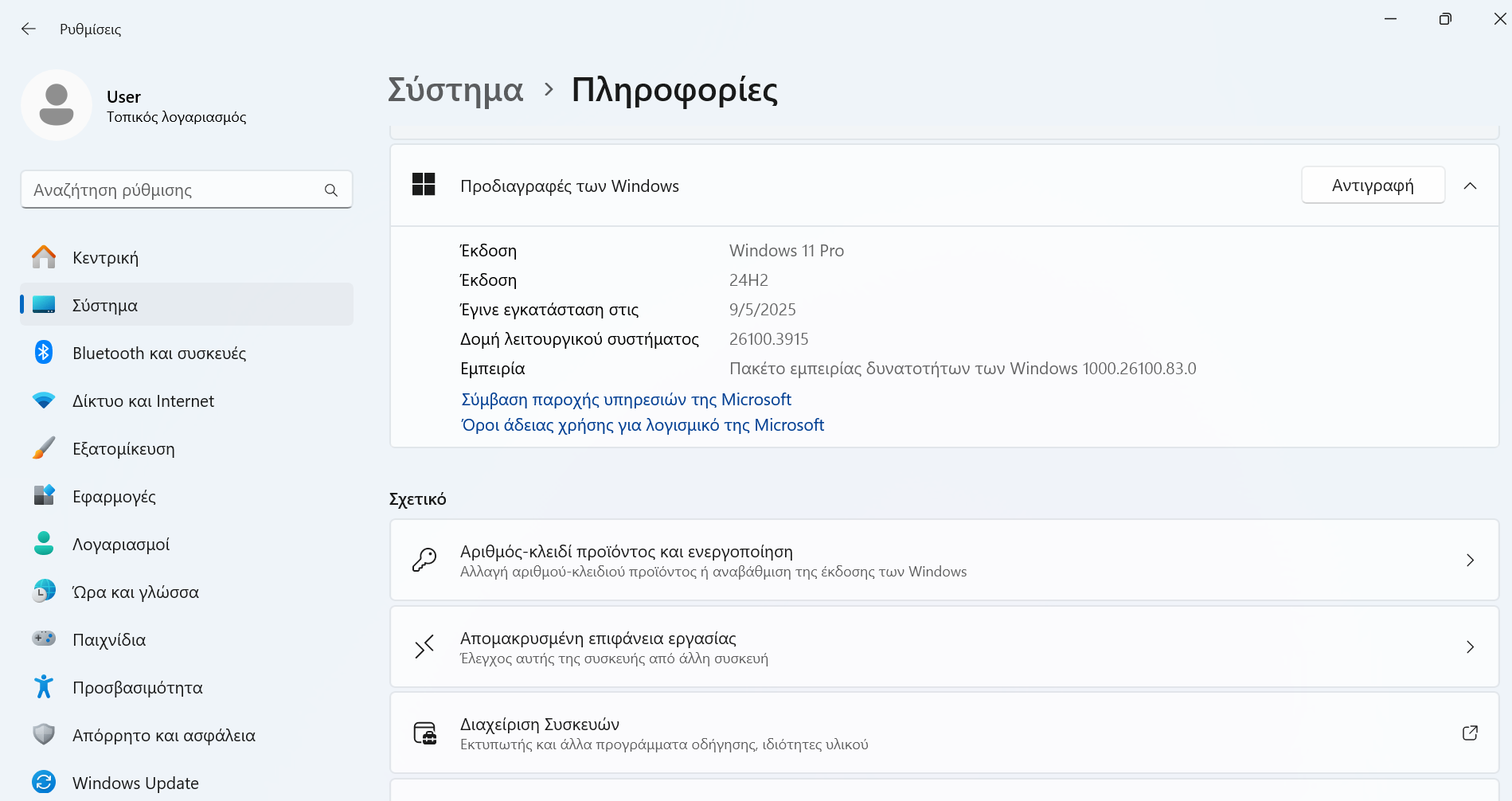Minimize the Ρυθμίσεις window
The height and width of the screenshot is (801, 1512).
coord(1390,19)
